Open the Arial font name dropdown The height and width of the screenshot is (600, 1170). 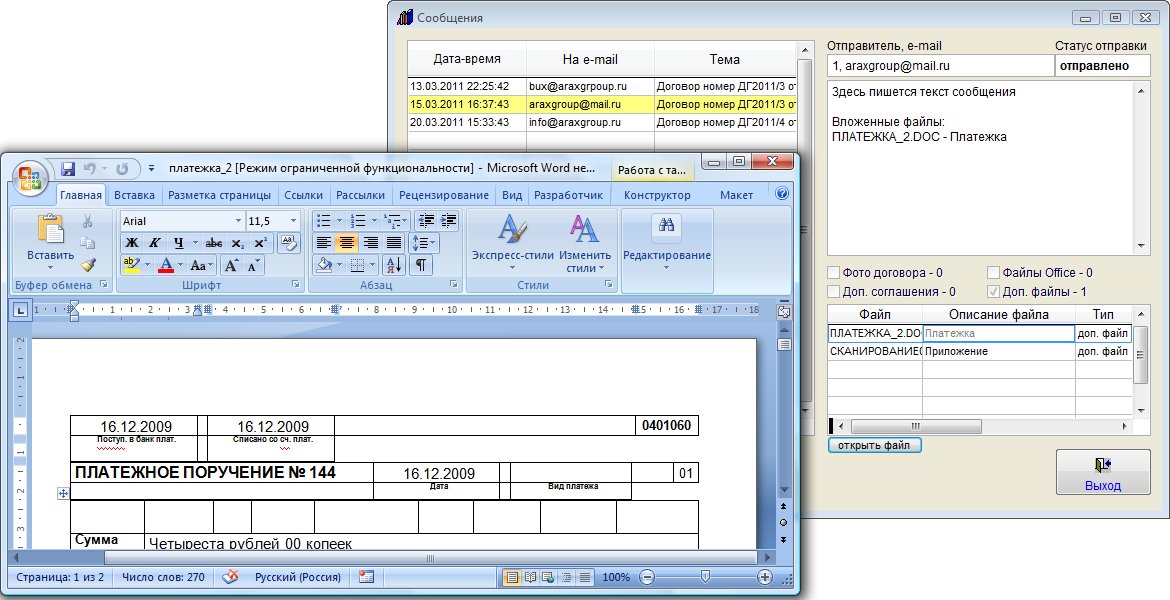click(x=239, y=221)
